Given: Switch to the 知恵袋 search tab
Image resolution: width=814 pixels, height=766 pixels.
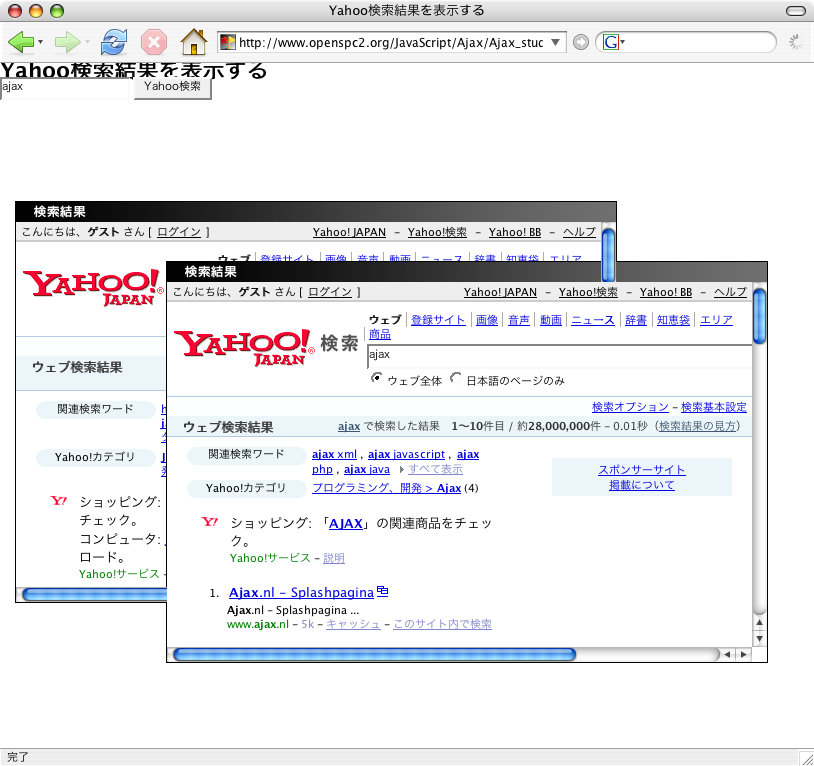Looking at the screenshot, I should click(673, 320).
